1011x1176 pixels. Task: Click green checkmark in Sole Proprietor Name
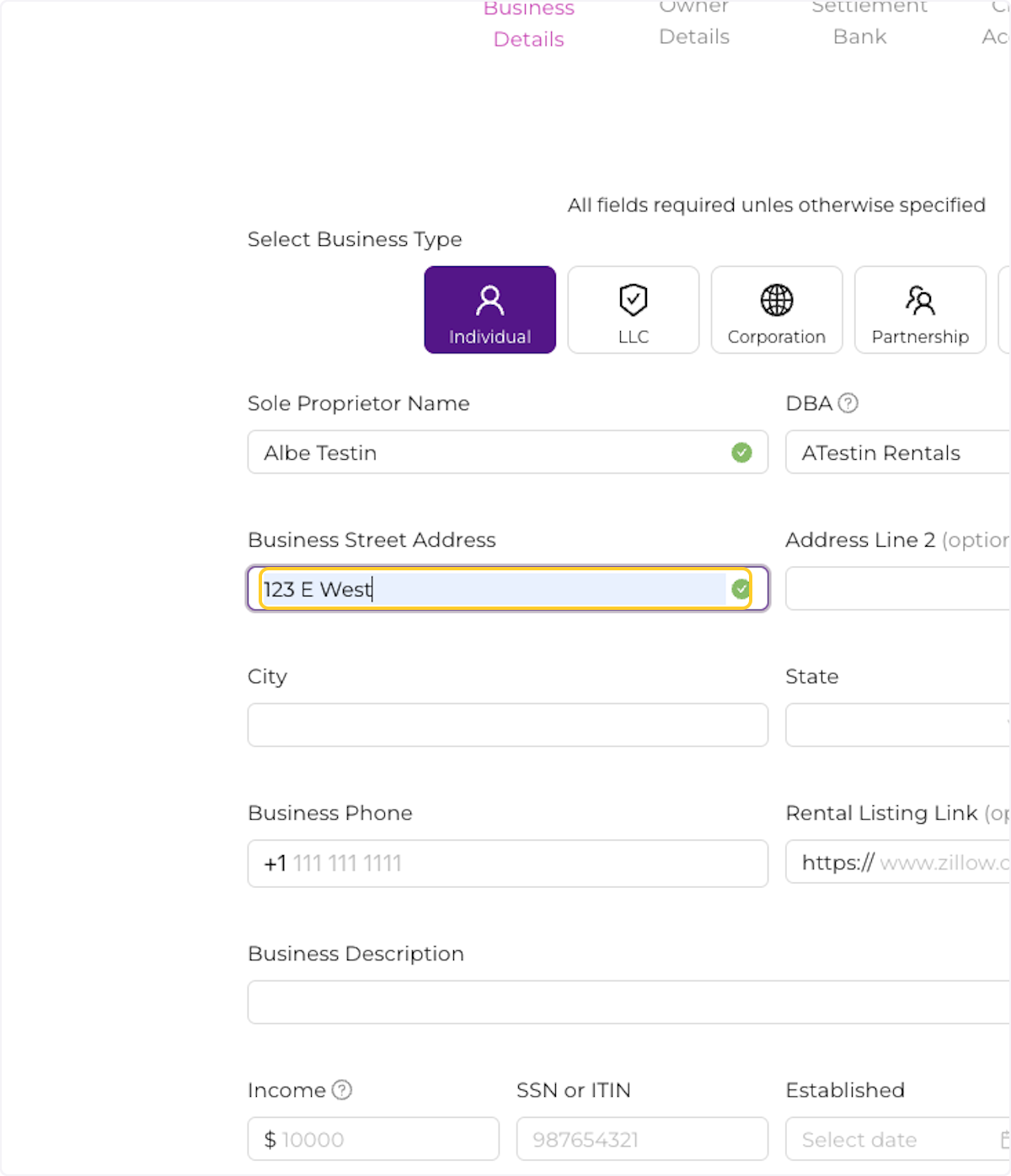pos(741,453)
